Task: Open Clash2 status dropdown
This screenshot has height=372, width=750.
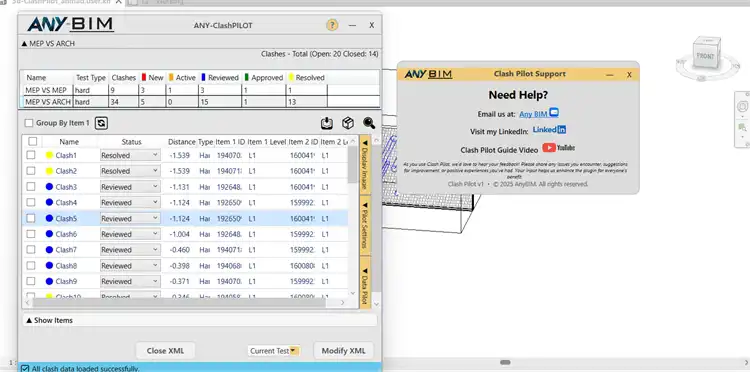Action: (x=130, y=171)
